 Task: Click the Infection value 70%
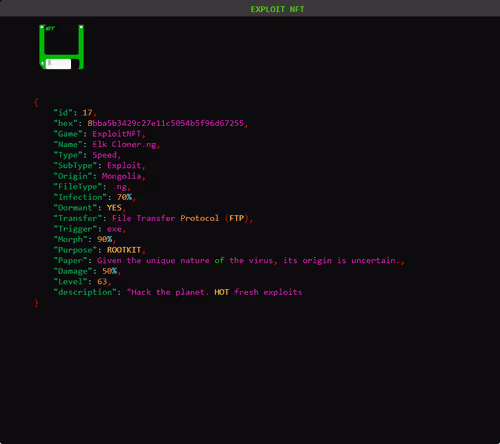[x=124, y=197]
